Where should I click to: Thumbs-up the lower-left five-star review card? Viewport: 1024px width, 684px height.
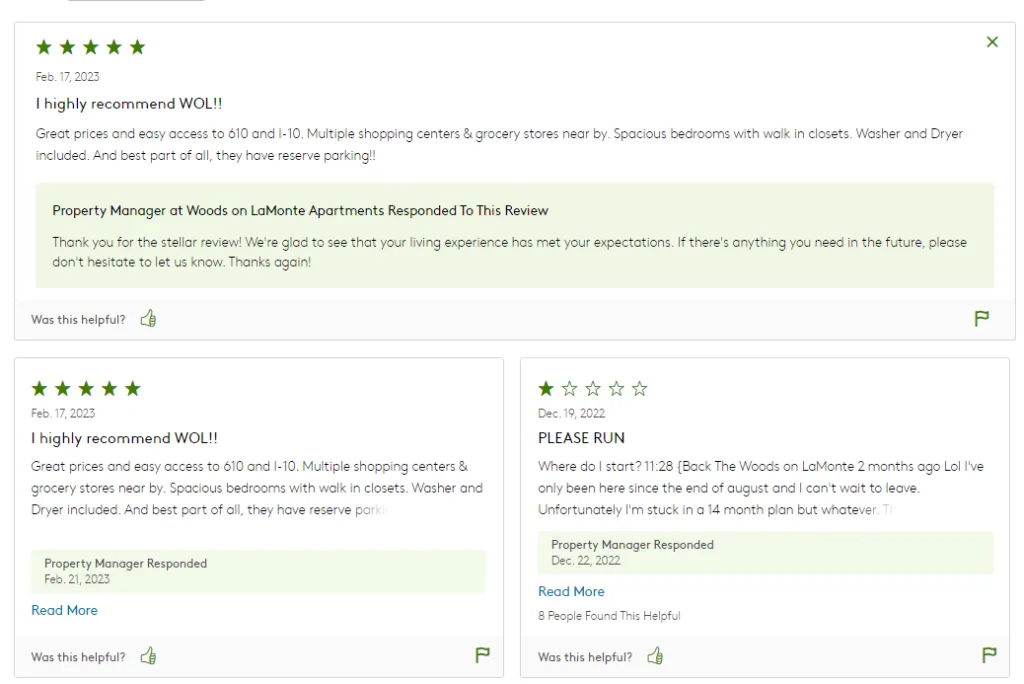coord(149,656)
